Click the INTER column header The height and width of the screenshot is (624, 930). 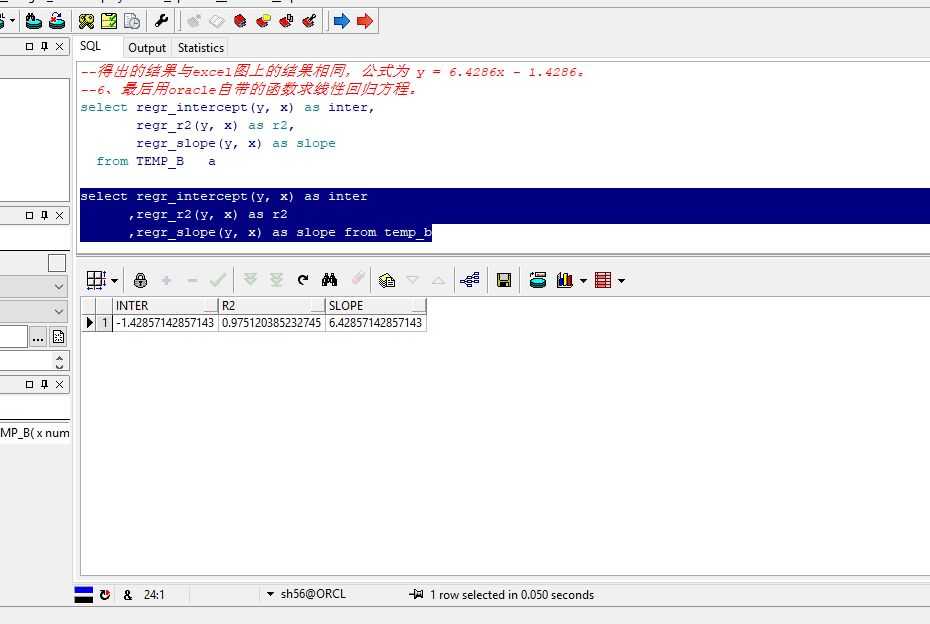coord(165,305)
